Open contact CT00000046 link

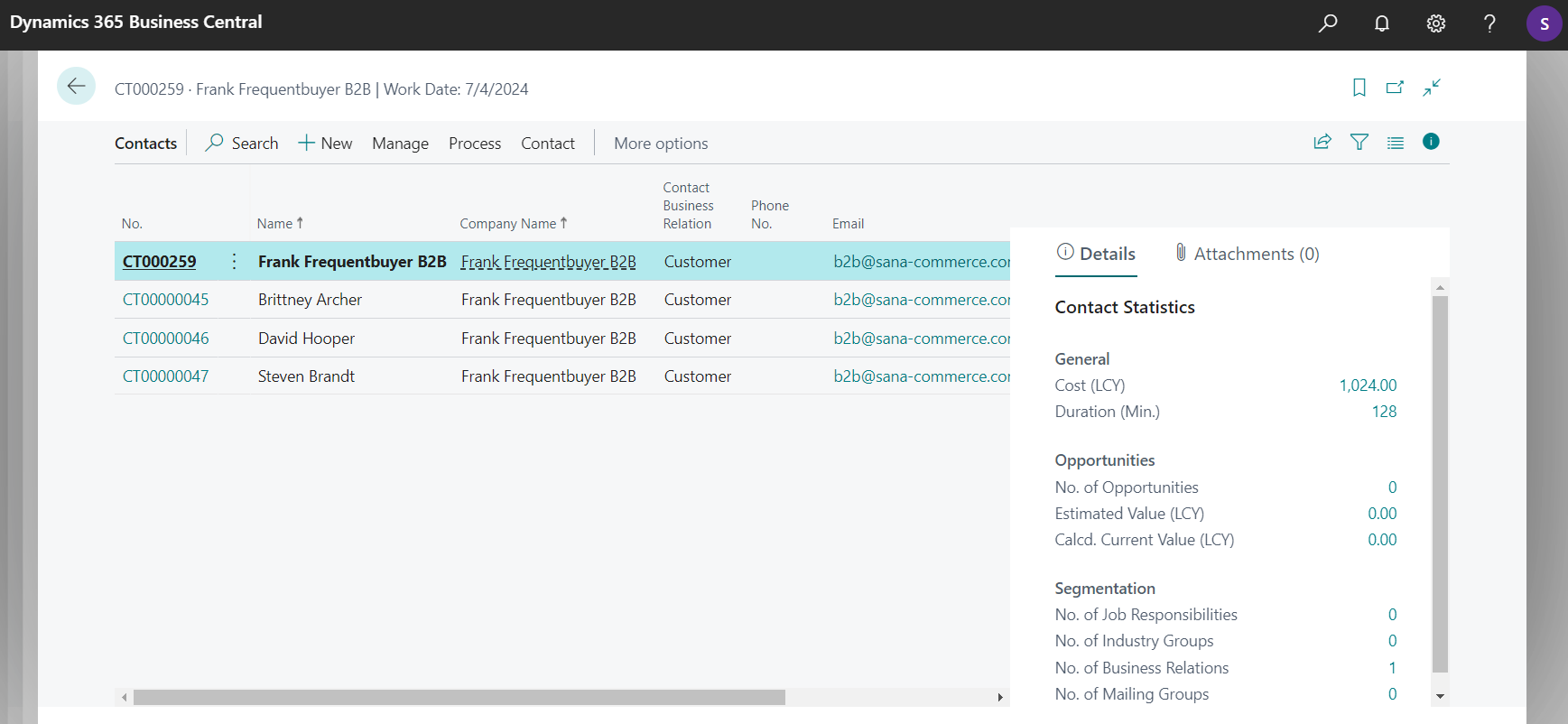click(165, 339)
